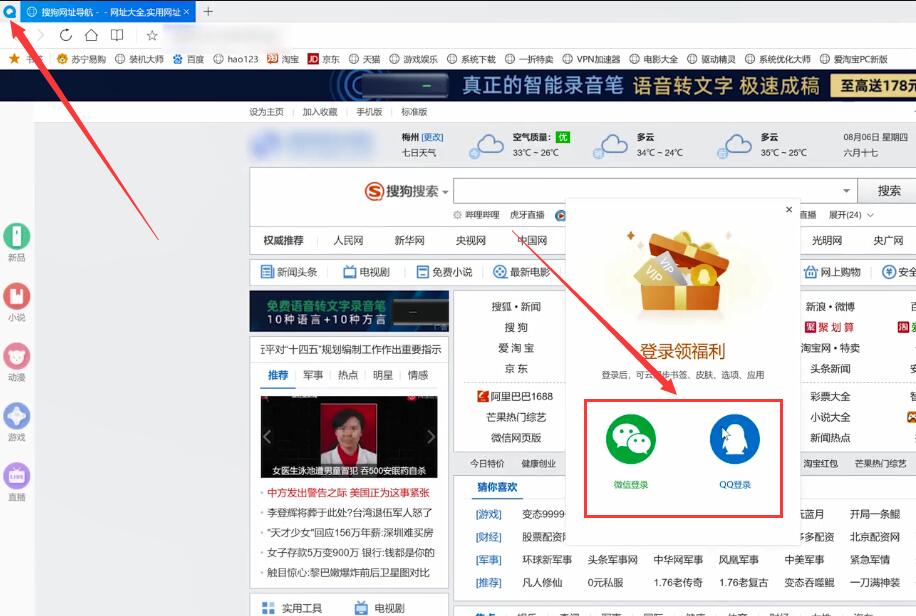Viewport: 916px width, 616px height.
Task: Click the 京东 bookmark icon
Action: [312, 58]
